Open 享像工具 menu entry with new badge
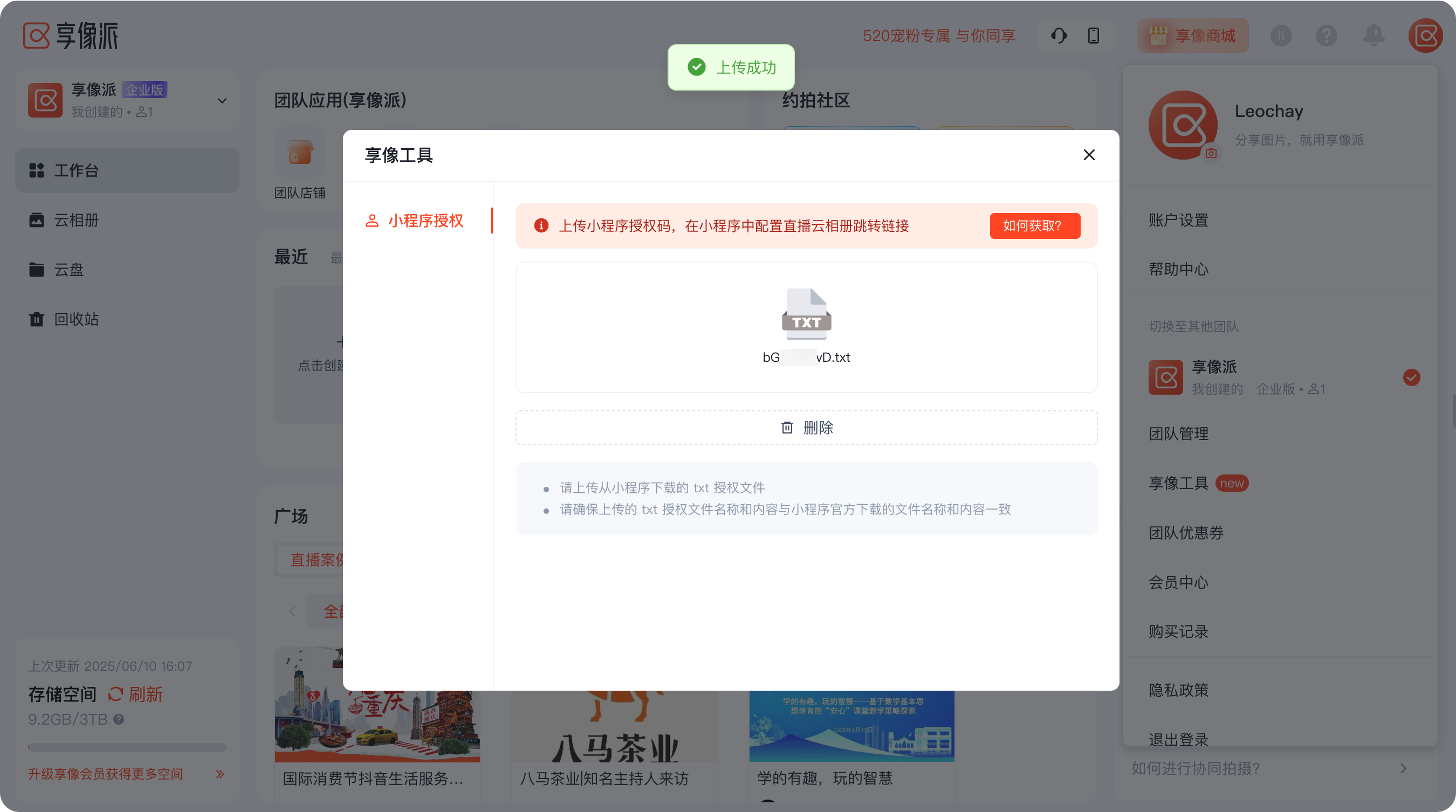 click(x=1198, y=483)
